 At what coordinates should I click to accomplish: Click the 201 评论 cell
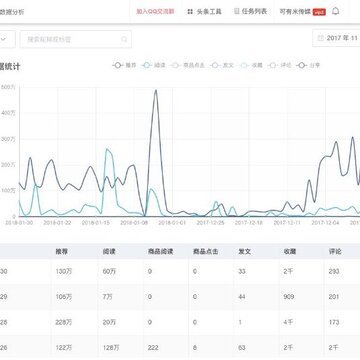(334, 297)
